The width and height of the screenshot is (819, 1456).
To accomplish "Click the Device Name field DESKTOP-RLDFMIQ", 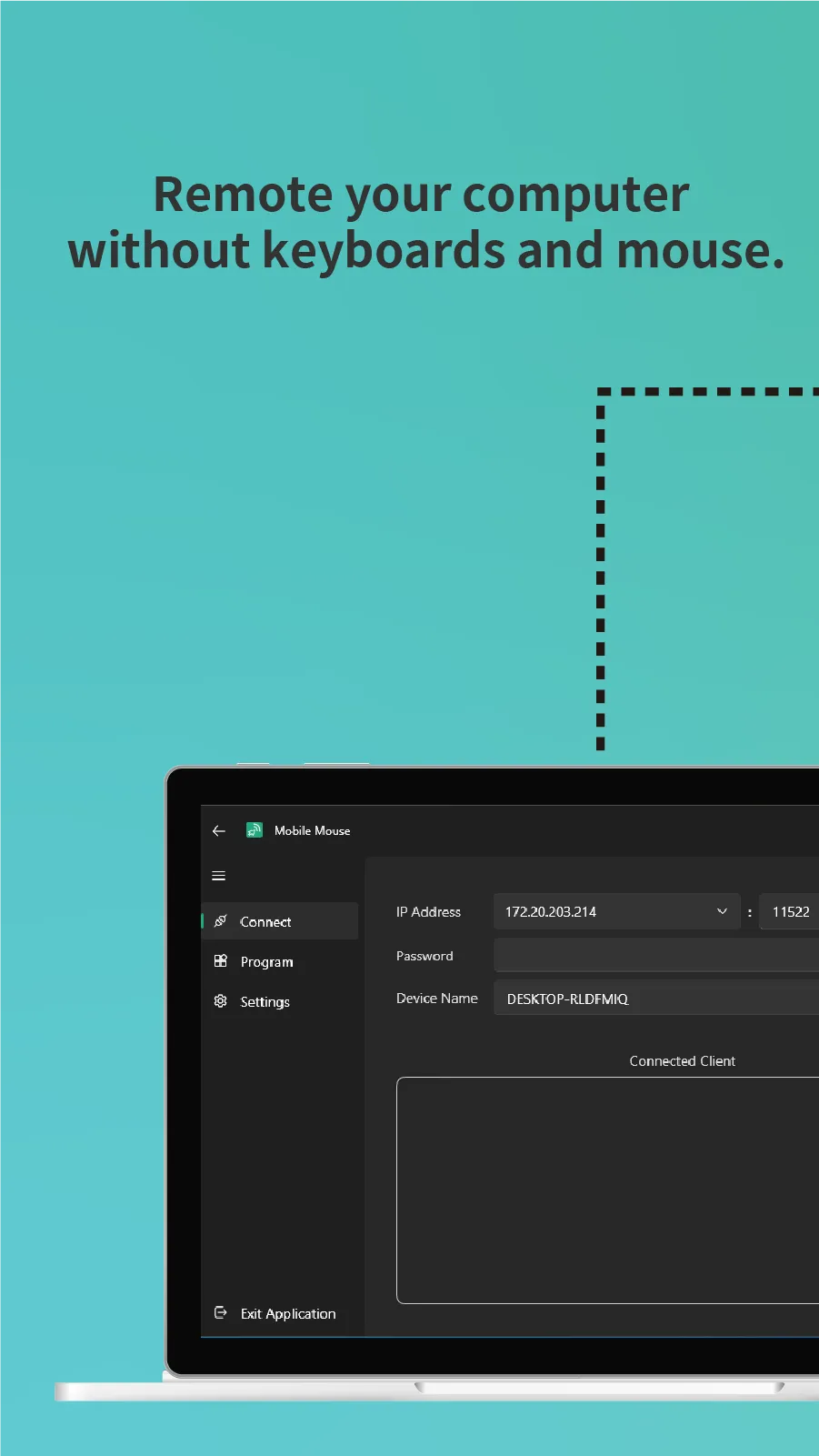I will 656,999.
